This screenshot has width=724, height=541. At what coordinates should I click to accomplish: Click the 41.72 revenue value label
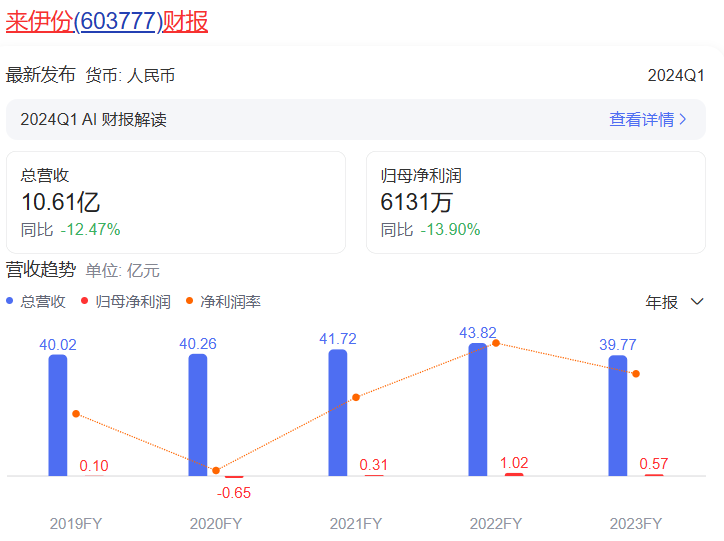pos(338,339)
